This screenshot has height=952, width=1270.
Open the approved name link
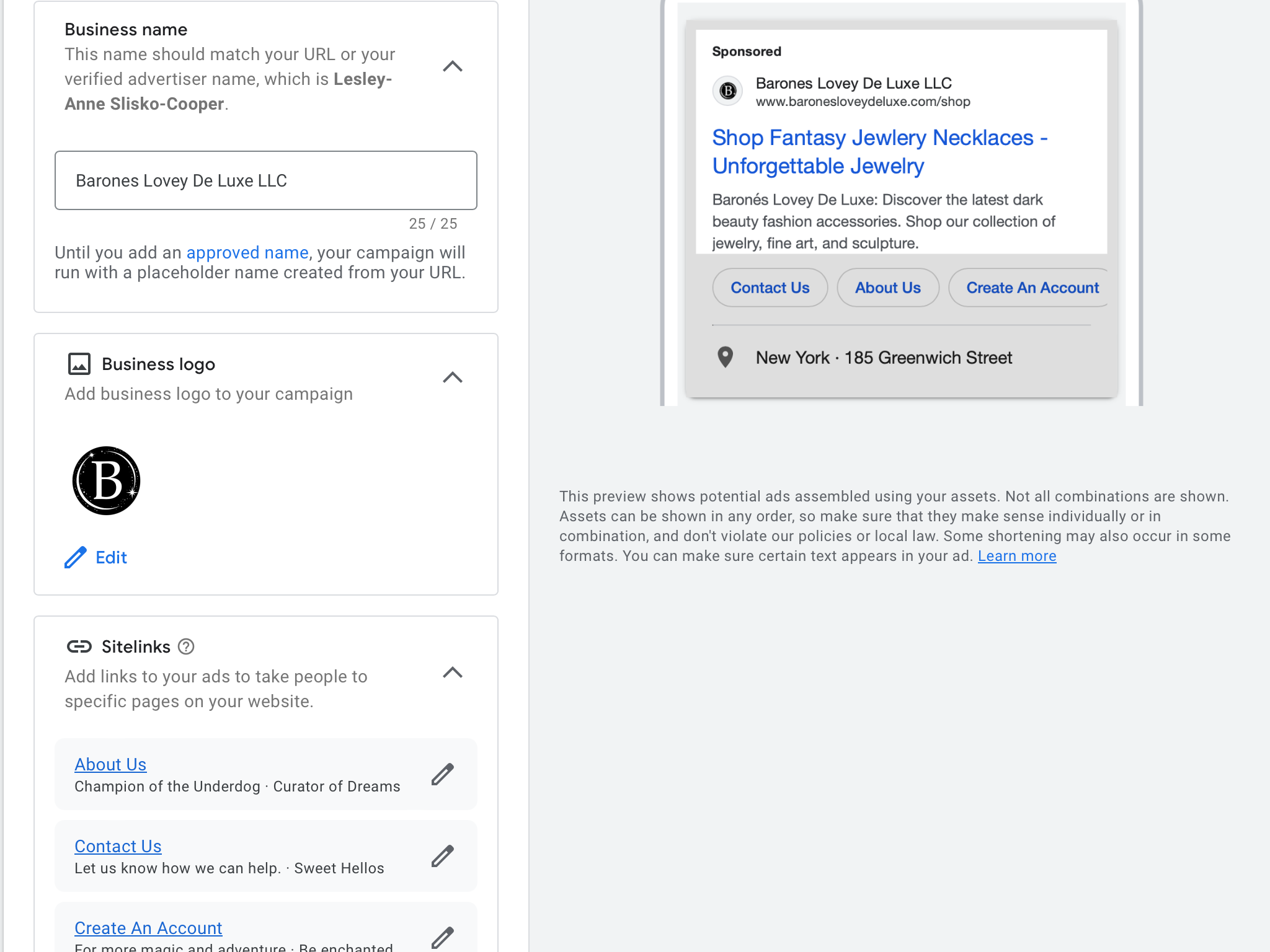point(247,252)
